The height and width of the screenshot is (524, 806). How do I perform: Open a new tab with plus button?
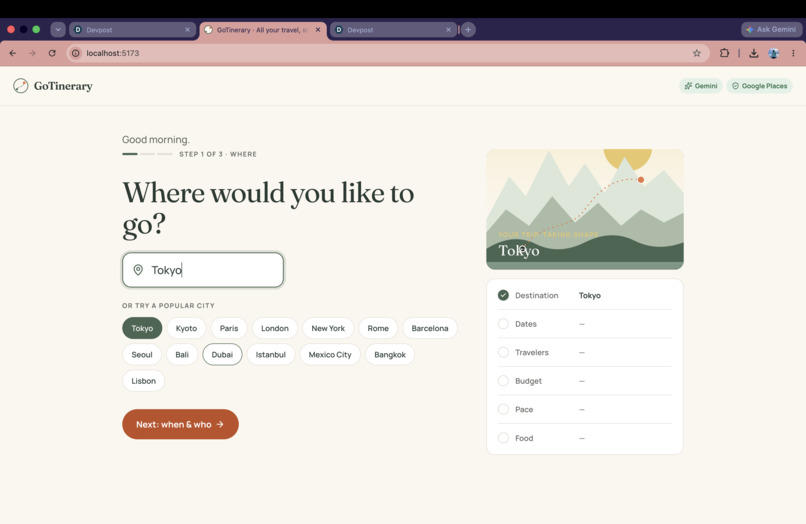[468, 30]
